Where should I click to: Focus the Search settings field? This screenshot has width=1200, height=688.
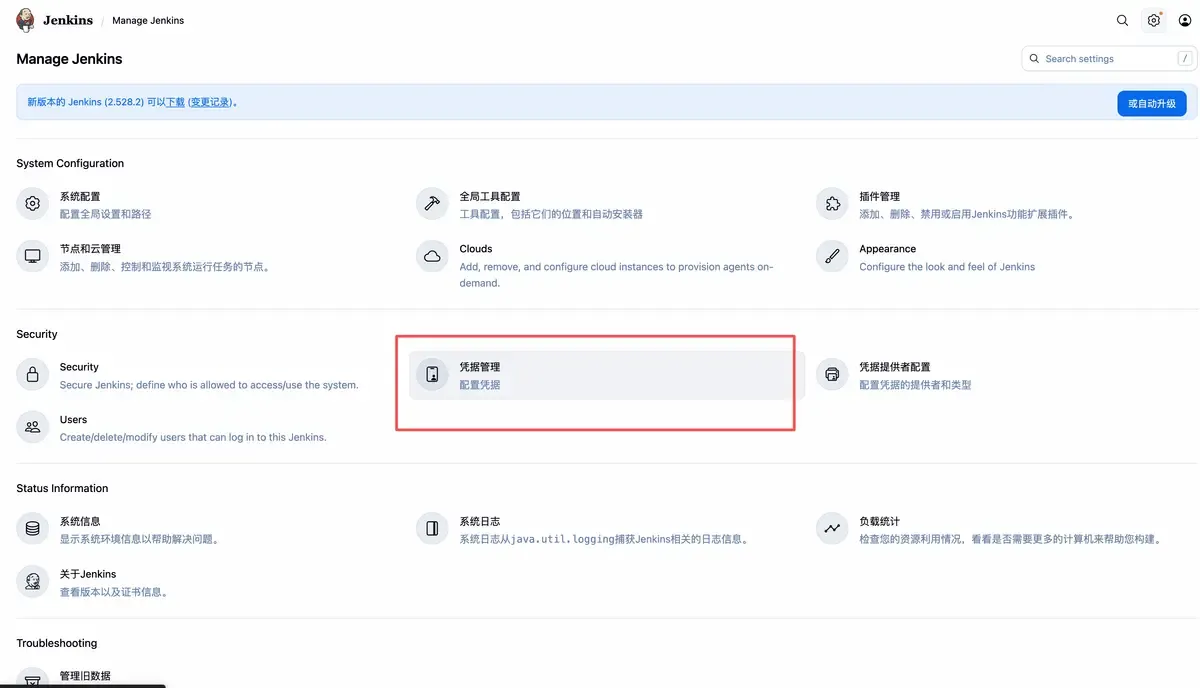pyautogui.click(x=1108, y=59)
